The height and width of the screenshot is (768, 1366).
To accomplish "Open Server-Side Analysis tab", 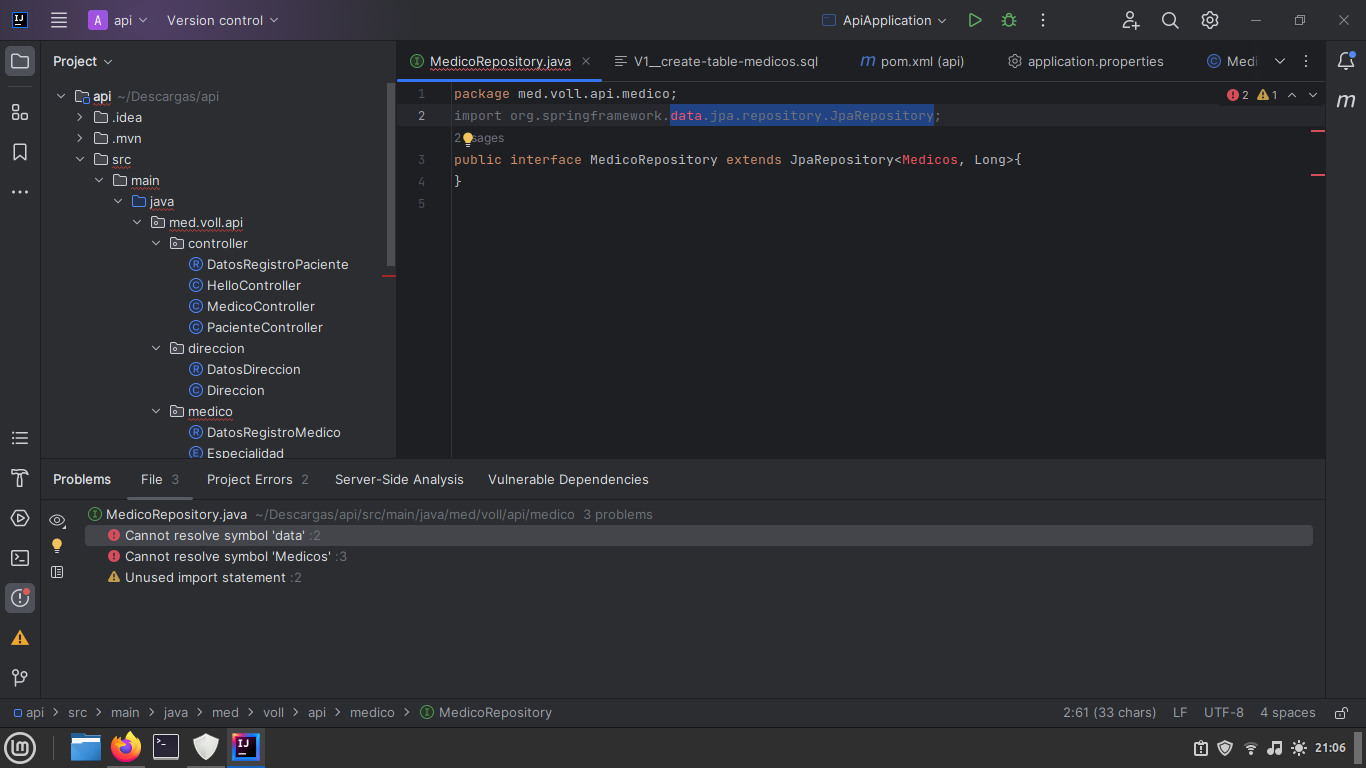I will (x=399, y=479).
